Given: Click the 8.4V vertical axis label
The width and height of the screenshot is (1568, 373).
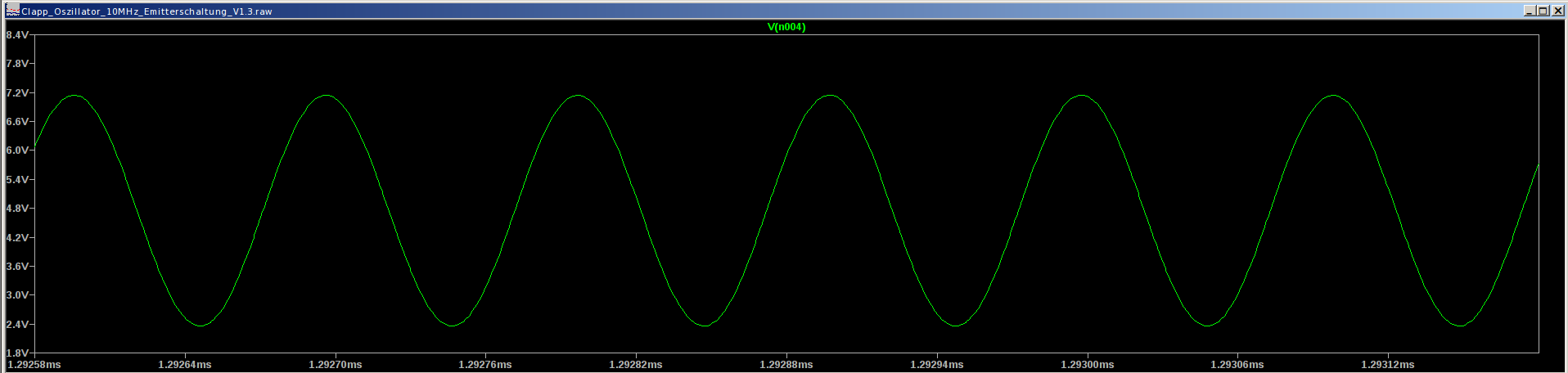Looking at the screenshot, I should (x=17, y=34).
